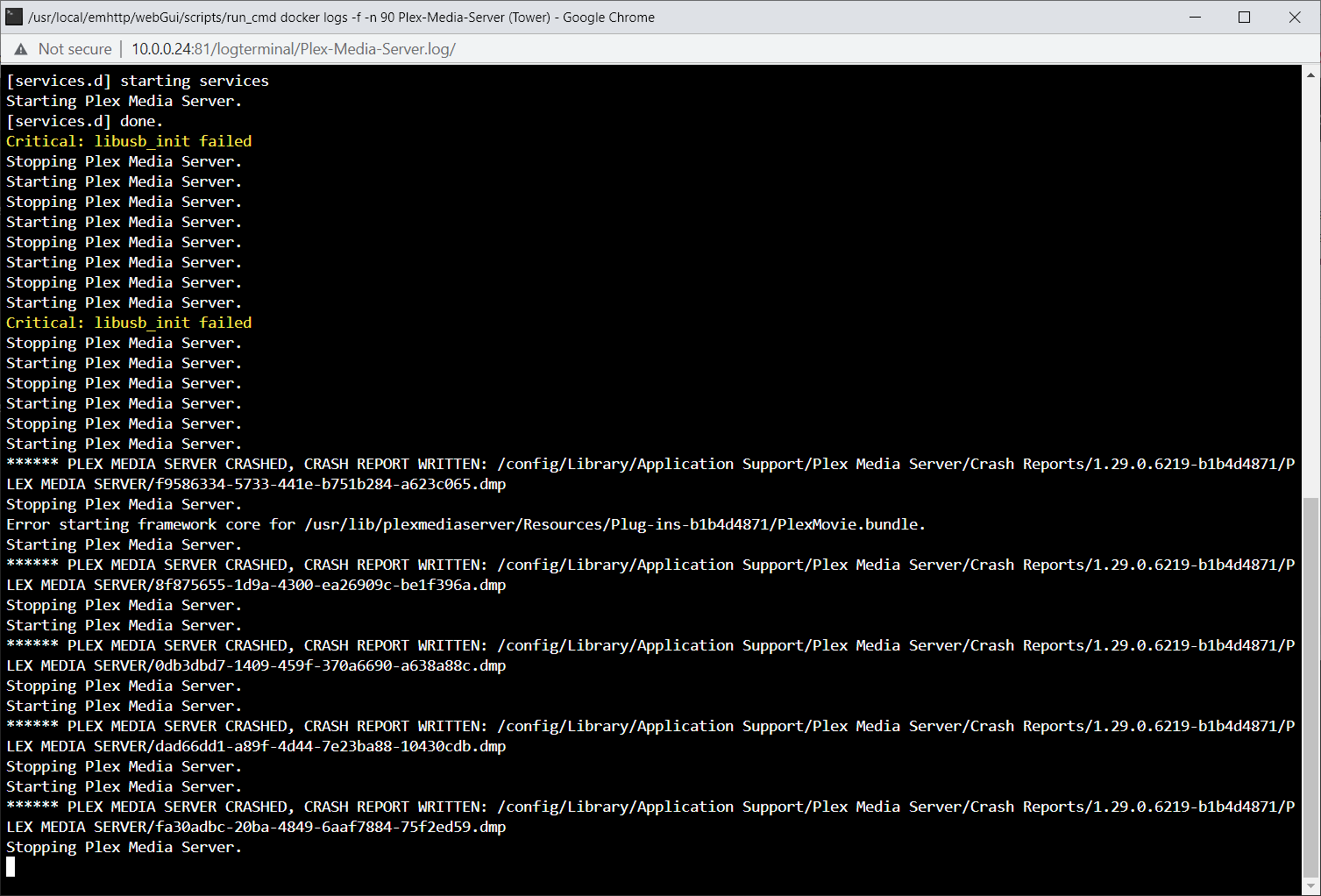The image size is (1321, 896).
Task: Maximize the Chrome log window
Action: [x=1244, y=17]
